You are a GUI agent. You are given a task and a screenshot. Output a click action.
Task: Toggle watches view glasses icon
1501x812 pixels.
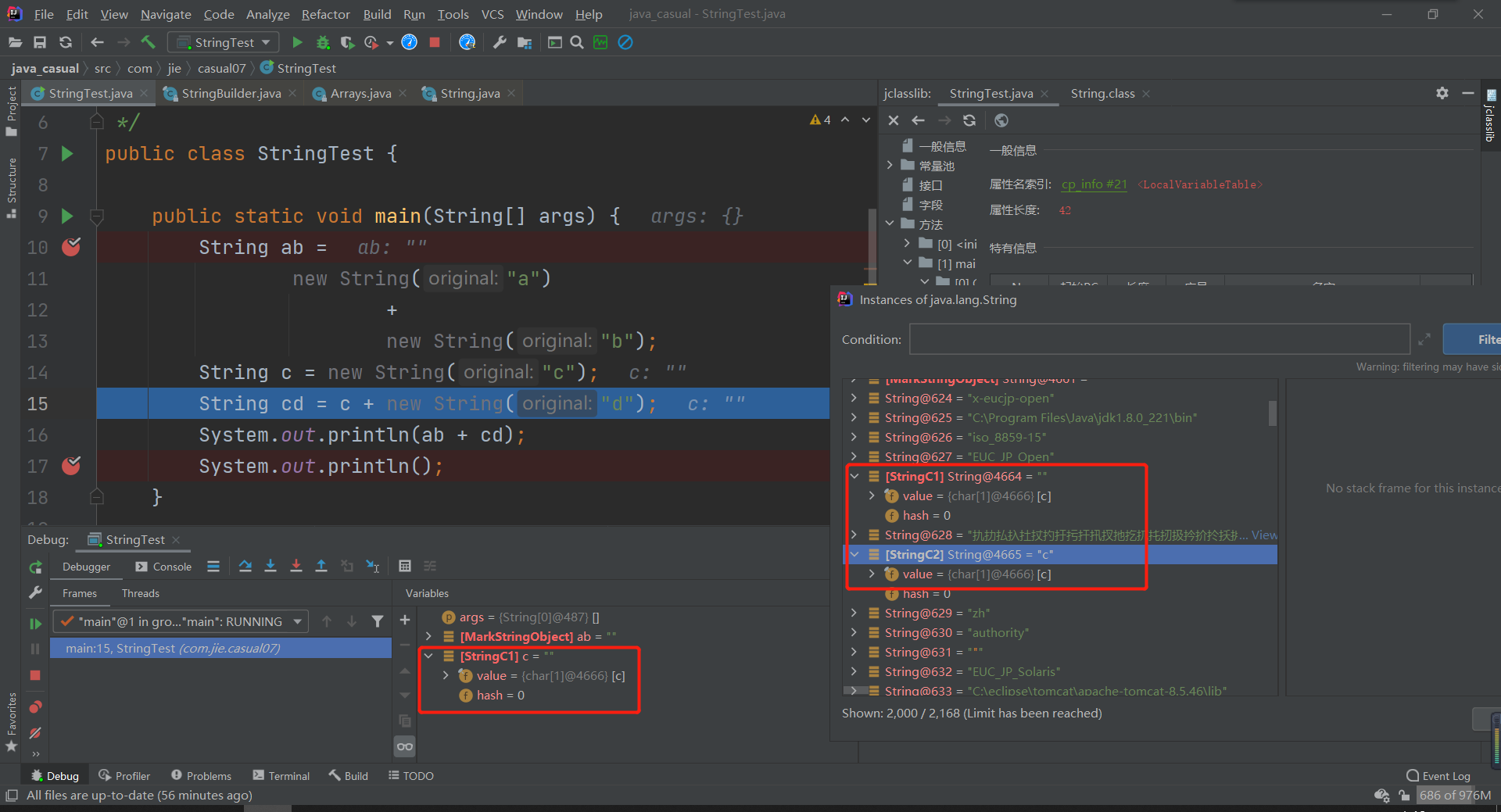pyautogui.click(x=405, y=746)
